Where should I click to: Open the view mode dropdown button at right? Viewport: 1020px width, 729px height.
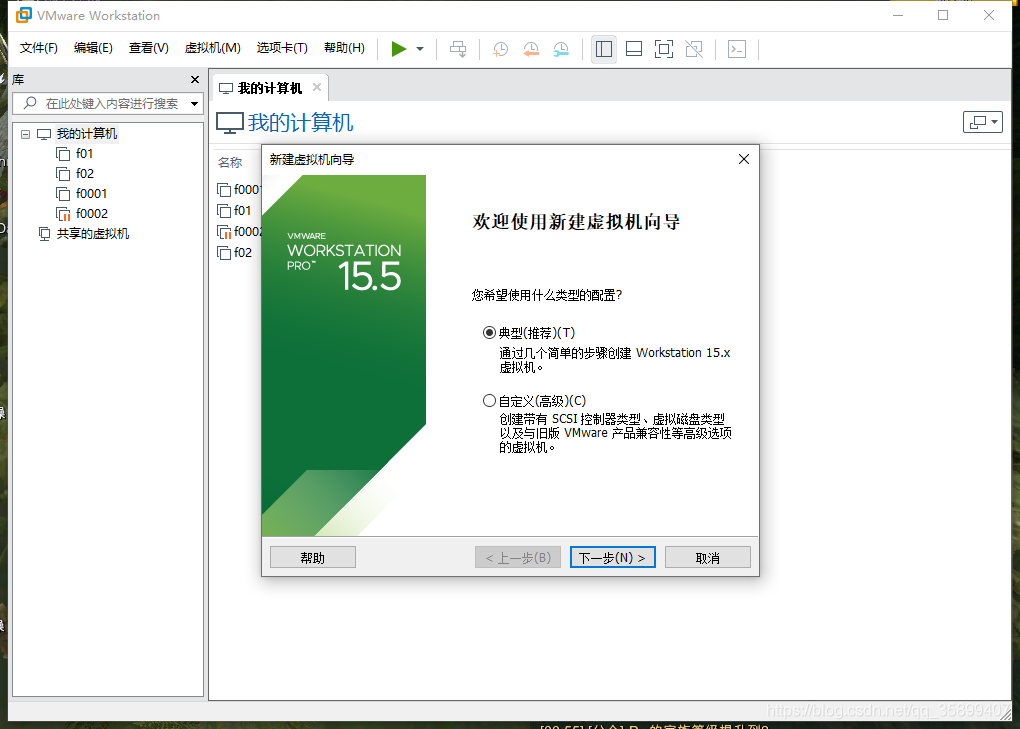pyautogui.click(x=982, y=122)
